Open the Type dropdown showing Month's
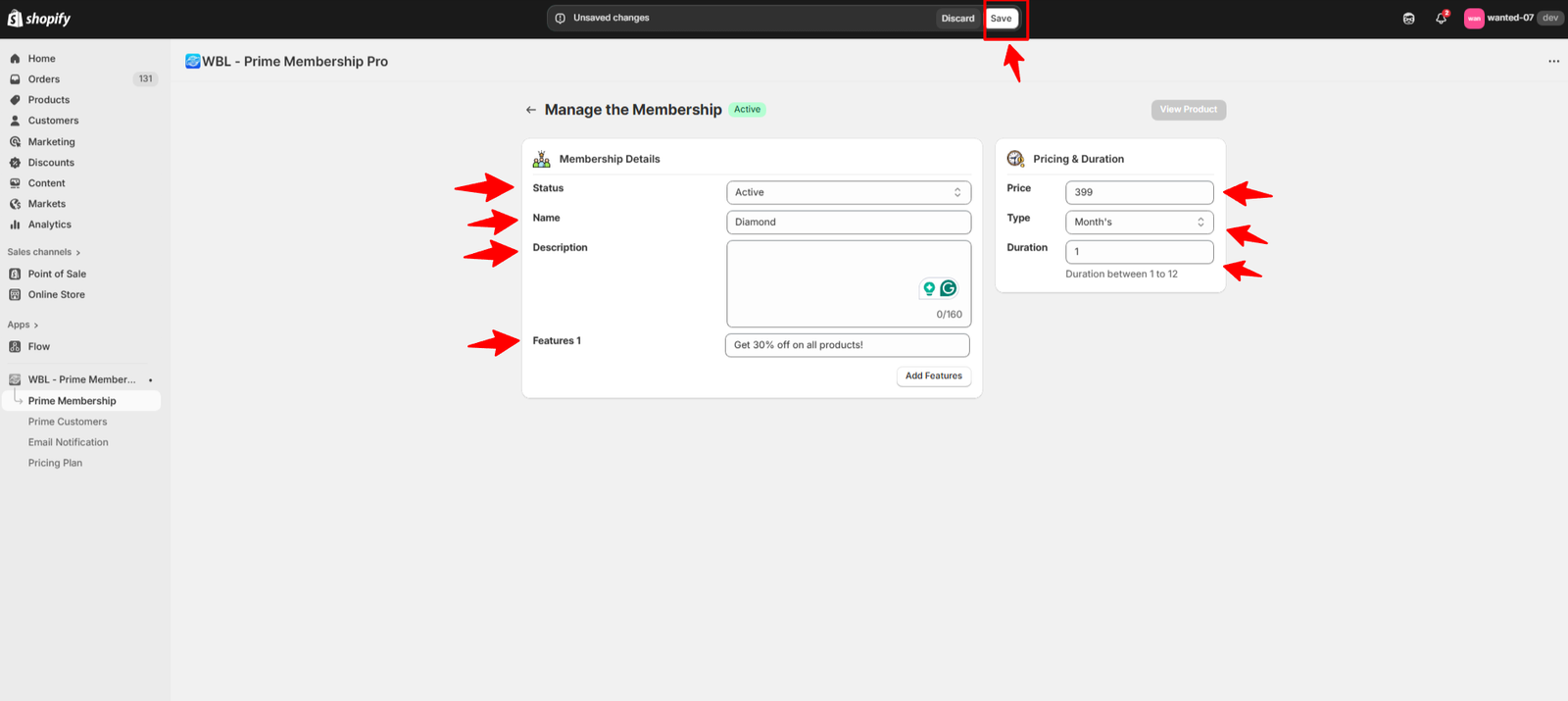 coord(1140,223)
